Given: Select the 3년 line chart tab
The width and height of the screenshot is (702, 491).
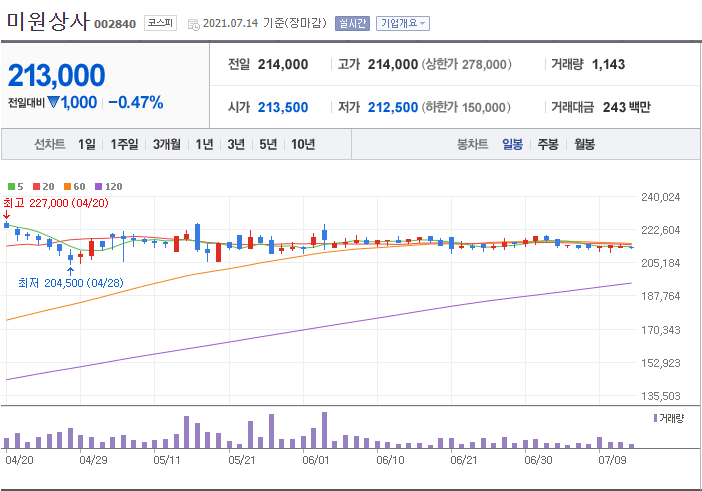Looking at the screenshot, I should [236, 144].
